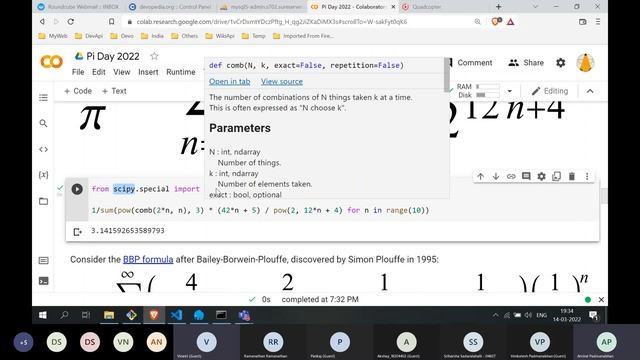Add a Text cell
This screenshot has height=360, width=640.
click(x=114, y=91)
